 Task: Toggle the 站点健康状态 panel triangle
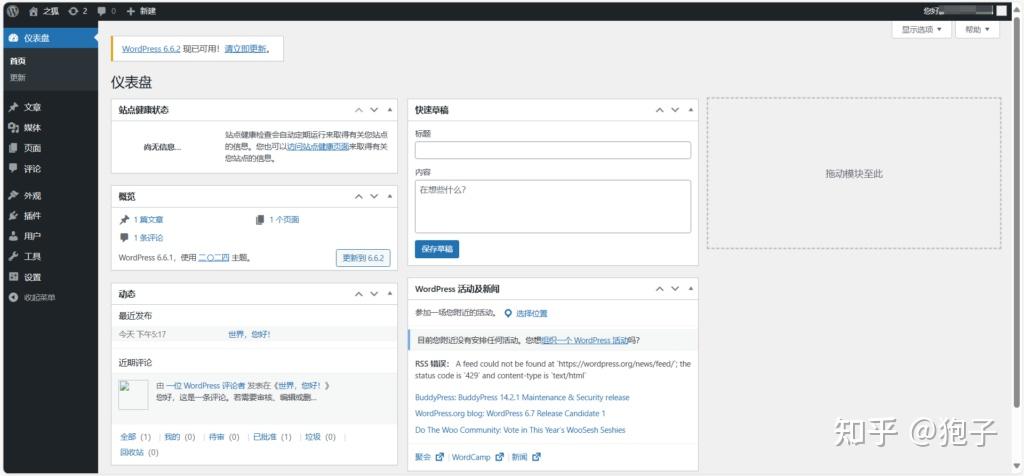[x=390, y=110]
